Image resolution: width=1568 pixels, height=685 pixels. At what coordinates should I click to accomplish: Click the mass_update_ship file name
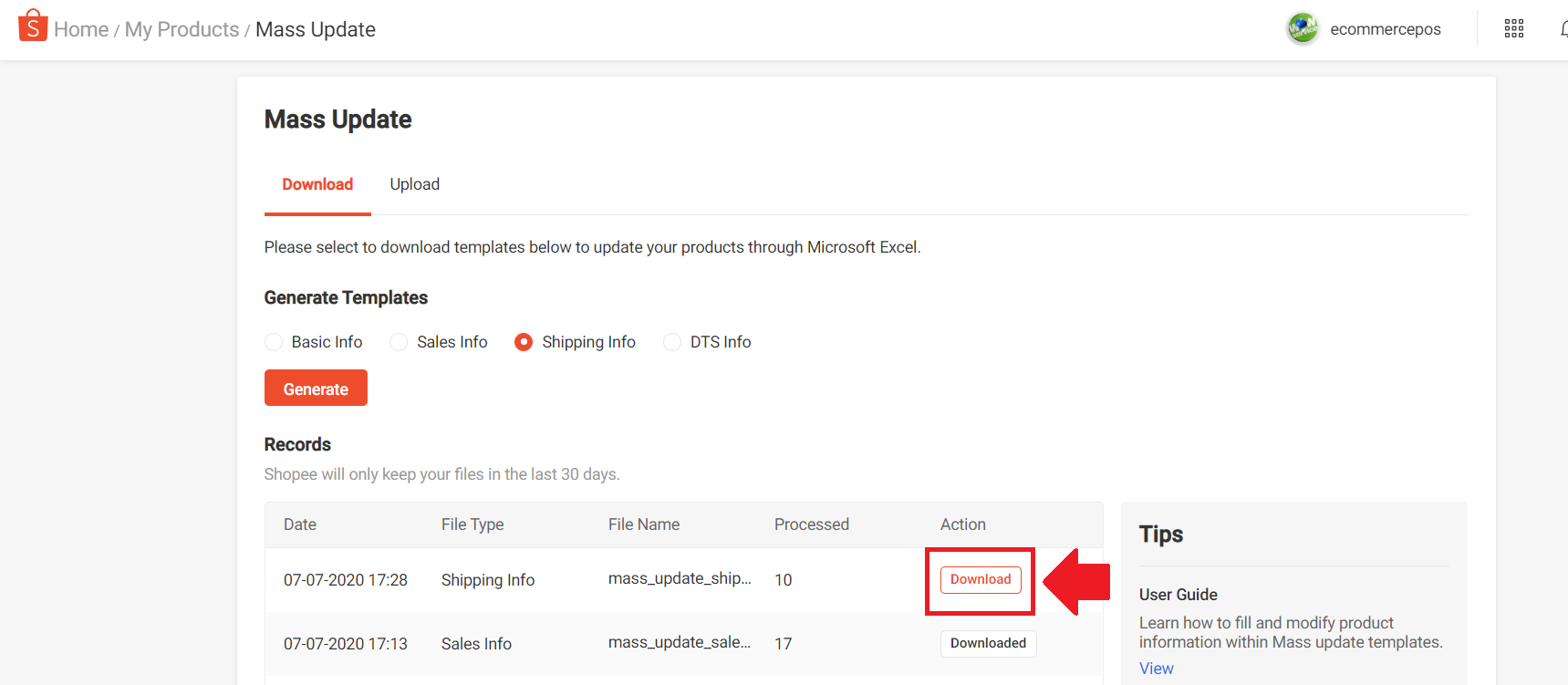pos(680,579)
